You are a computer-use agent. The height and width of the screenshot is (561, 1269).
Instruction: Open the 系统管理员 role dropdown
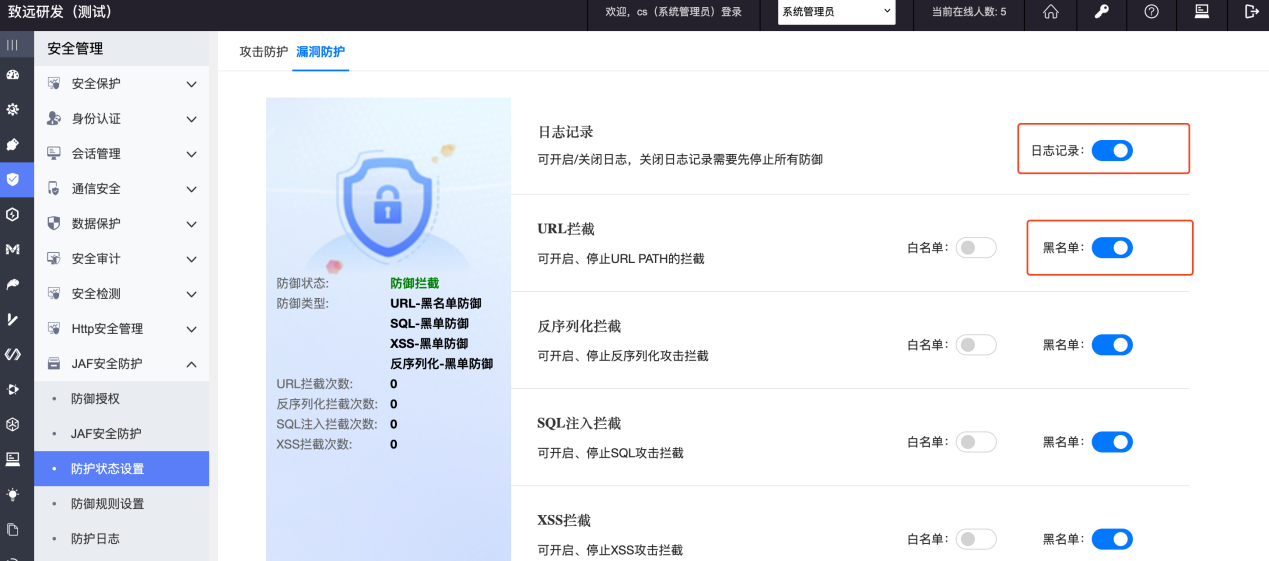(x=837, y=12)
